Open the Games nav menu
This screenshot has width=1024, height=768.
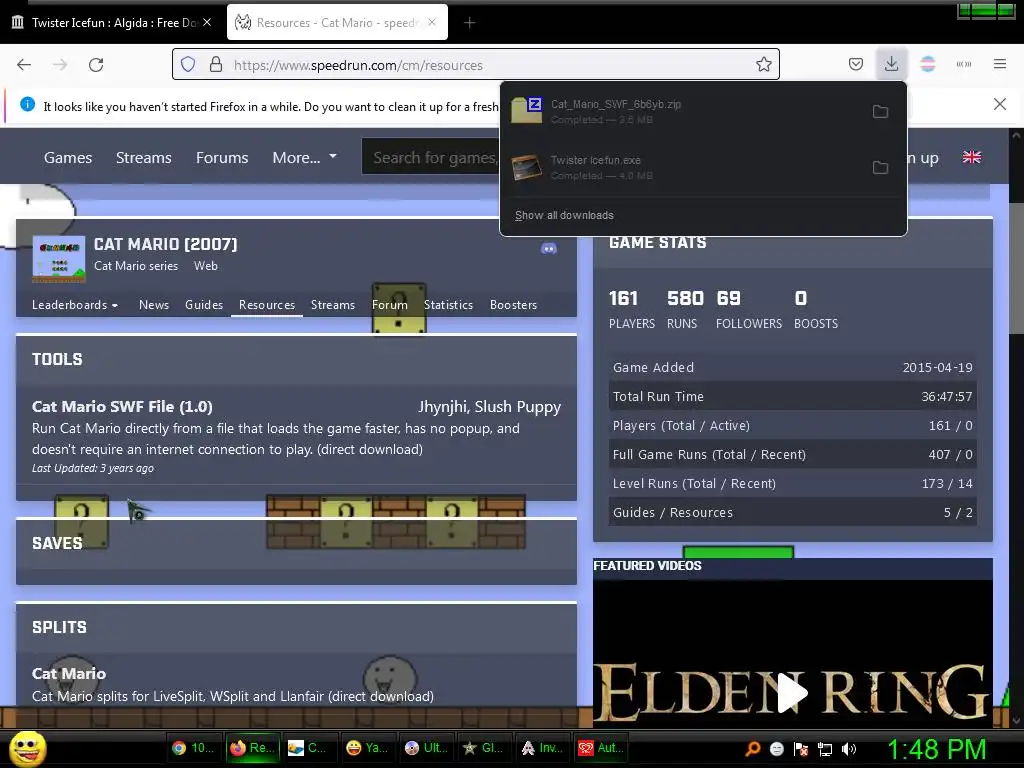(68, 157)
